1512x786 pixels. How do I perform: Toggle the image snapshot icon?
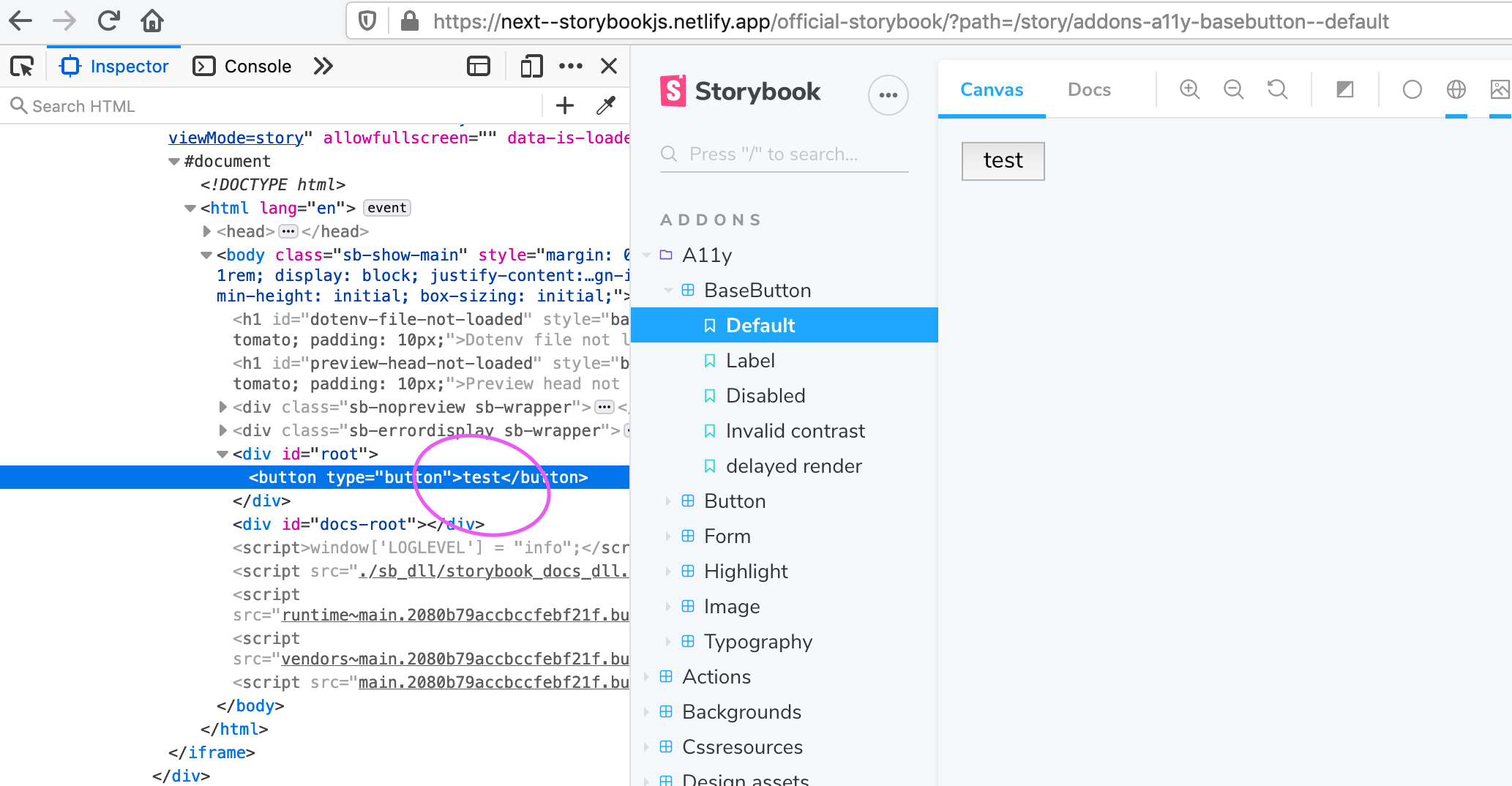point(1501,89)
